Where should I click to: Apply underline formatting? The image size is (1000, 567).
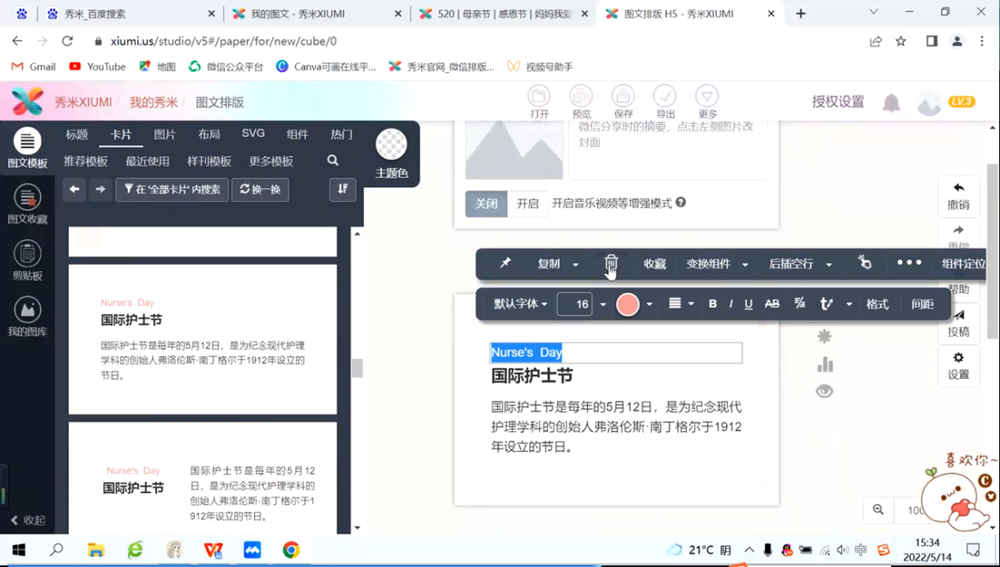coord(749,304)
